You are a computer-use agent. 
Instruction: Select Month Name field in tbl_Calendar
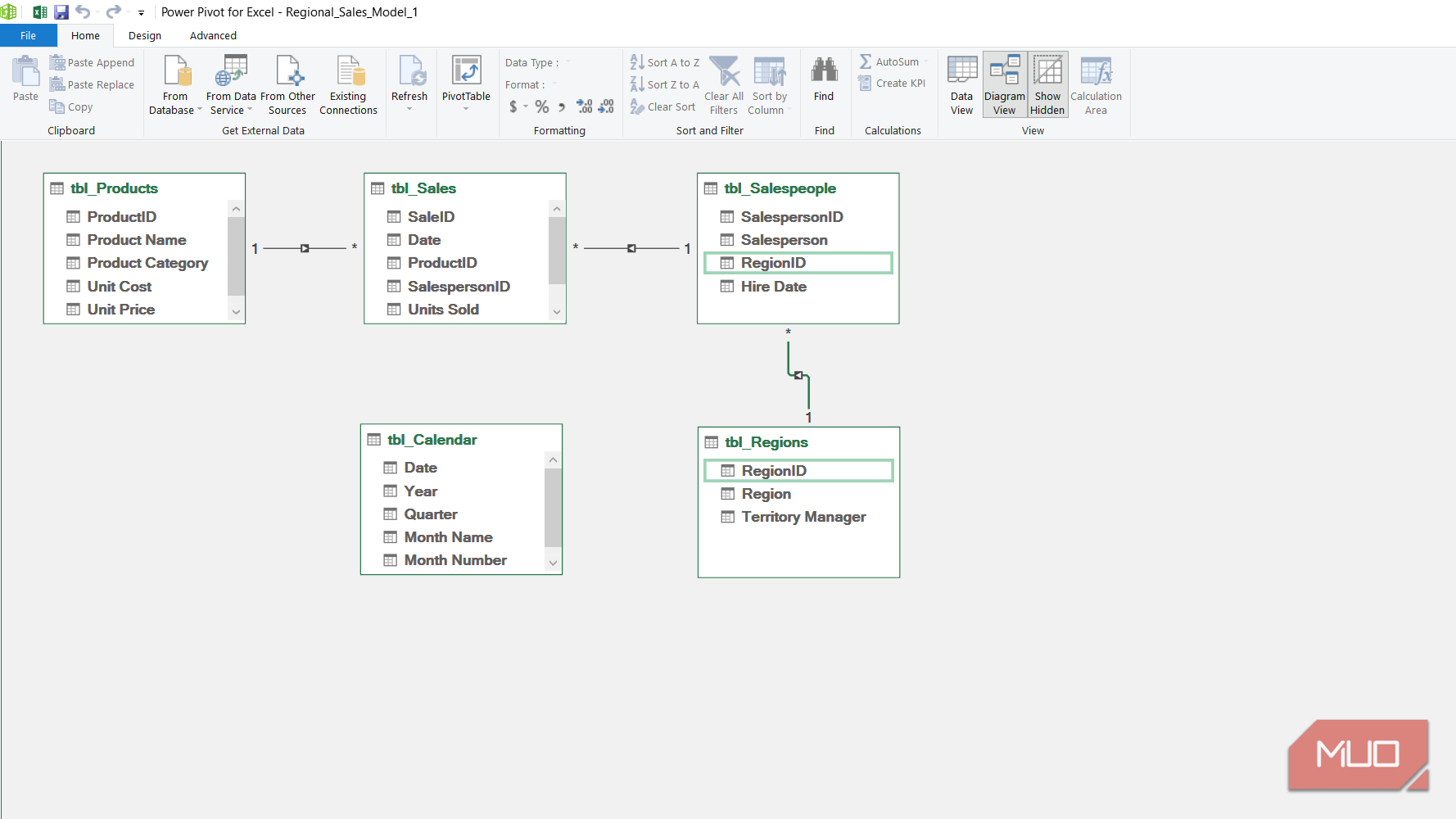448,537
